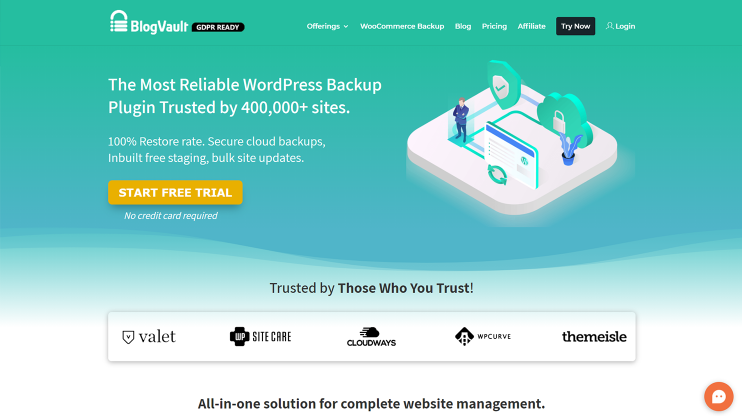Image resolution: width=742 pixels, height=416 pixels.
Task: Open WooCommerce Backup page
Action: click(402, 27)
